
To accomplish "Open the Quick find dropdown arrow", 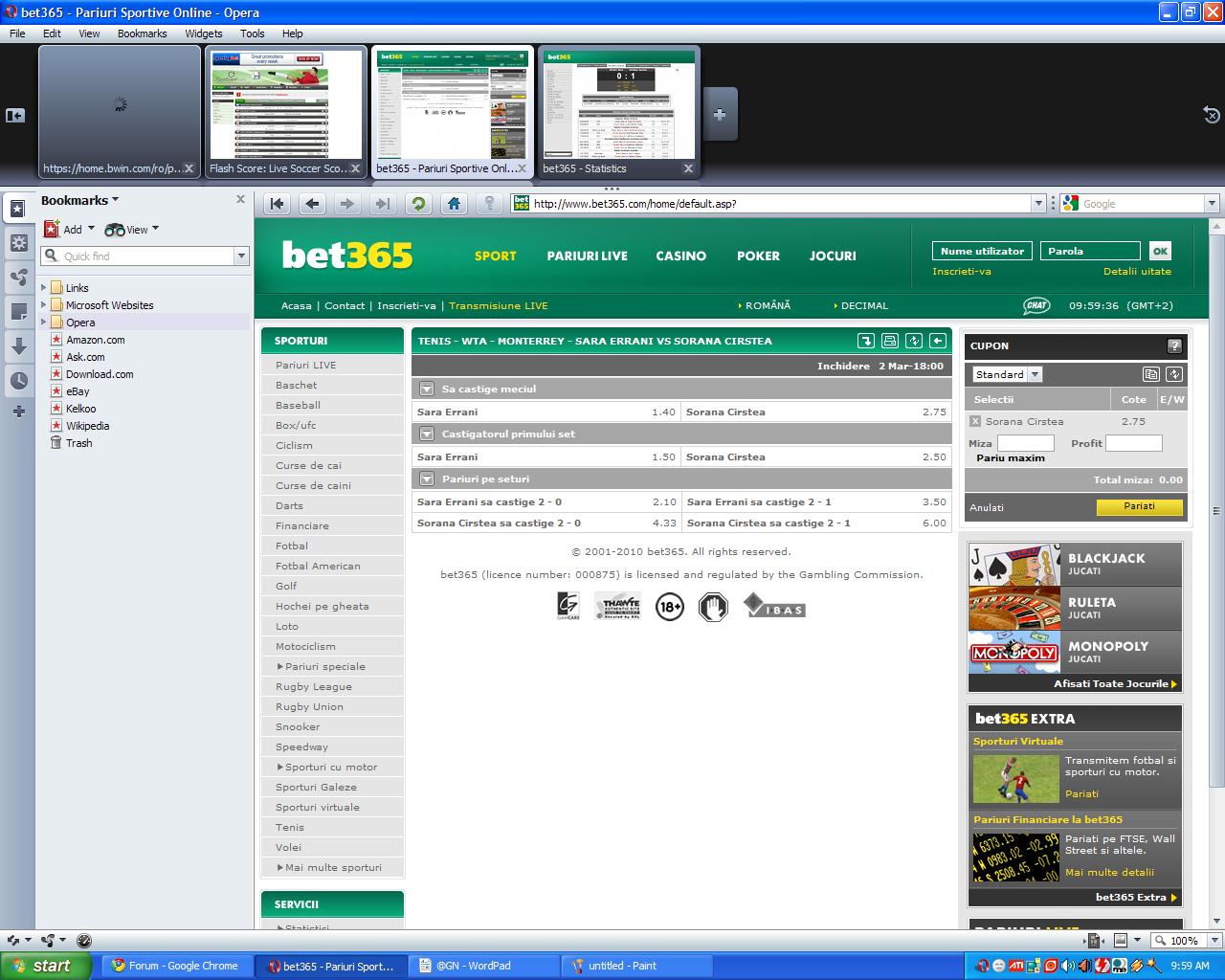I will click(241, 256).
